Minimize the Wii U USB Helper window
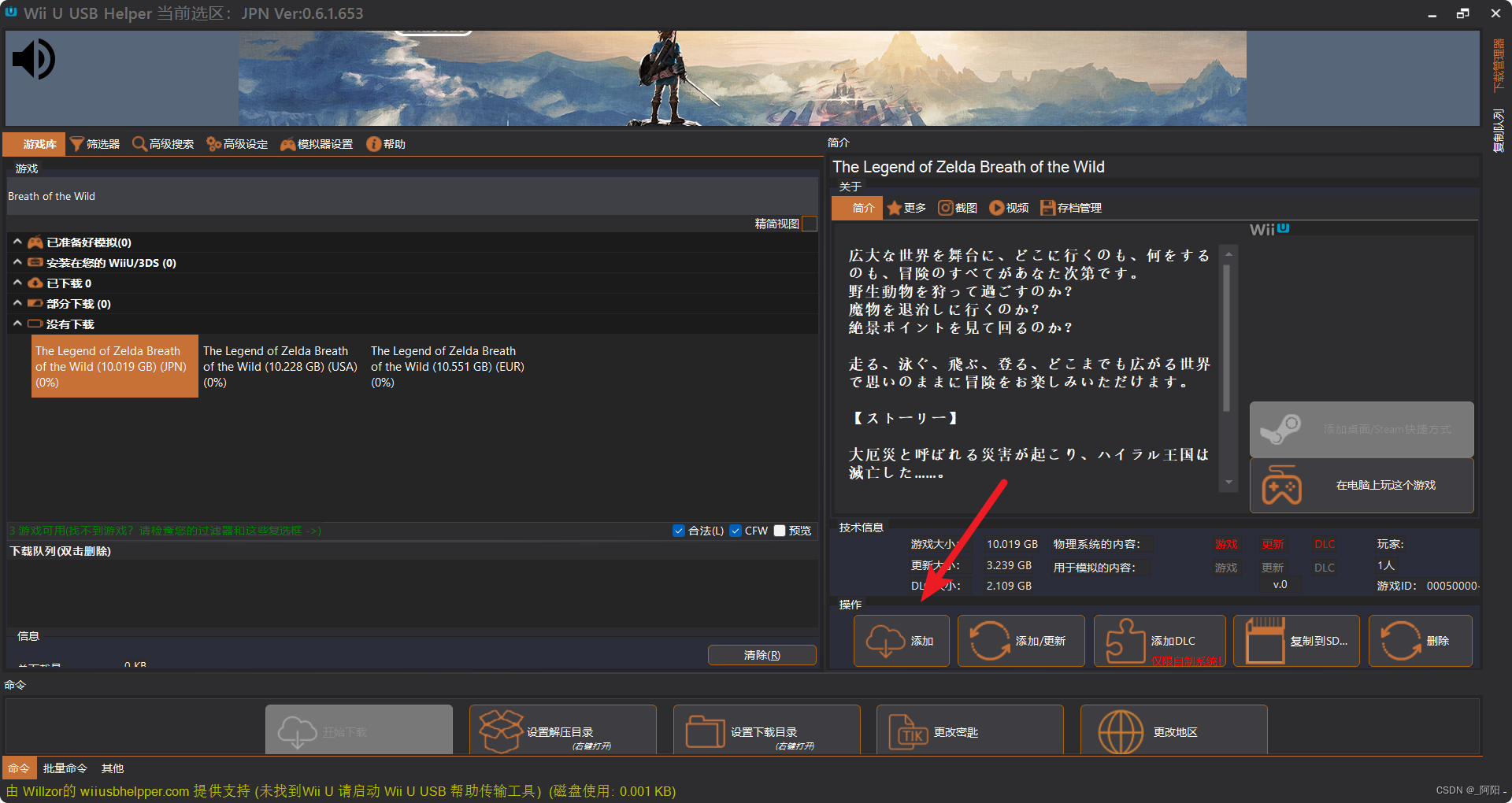 (1432, 13)
